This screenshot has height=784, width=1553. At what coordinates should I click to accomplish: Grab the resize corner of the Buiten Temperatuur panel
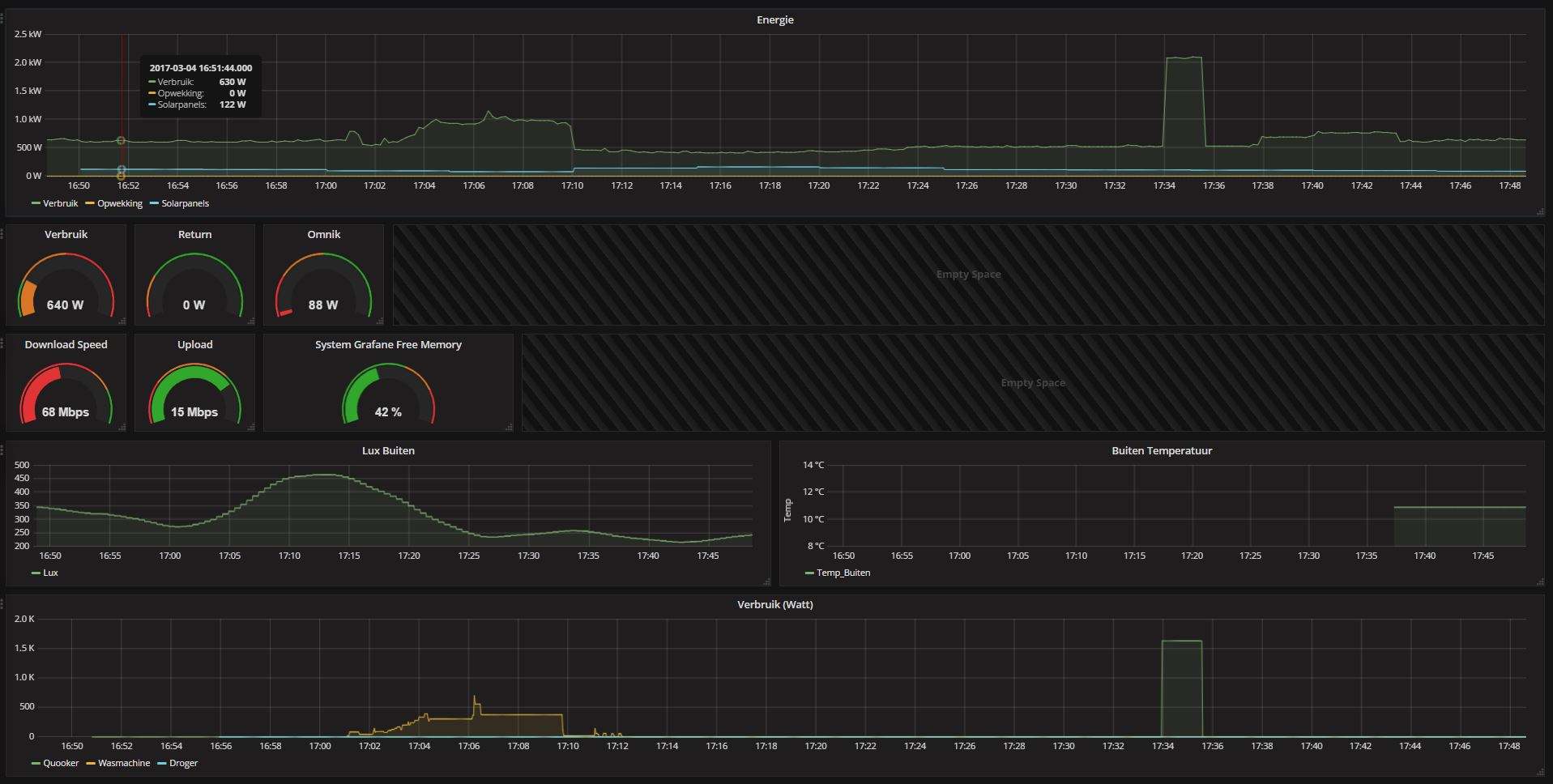pos(1540,582)
